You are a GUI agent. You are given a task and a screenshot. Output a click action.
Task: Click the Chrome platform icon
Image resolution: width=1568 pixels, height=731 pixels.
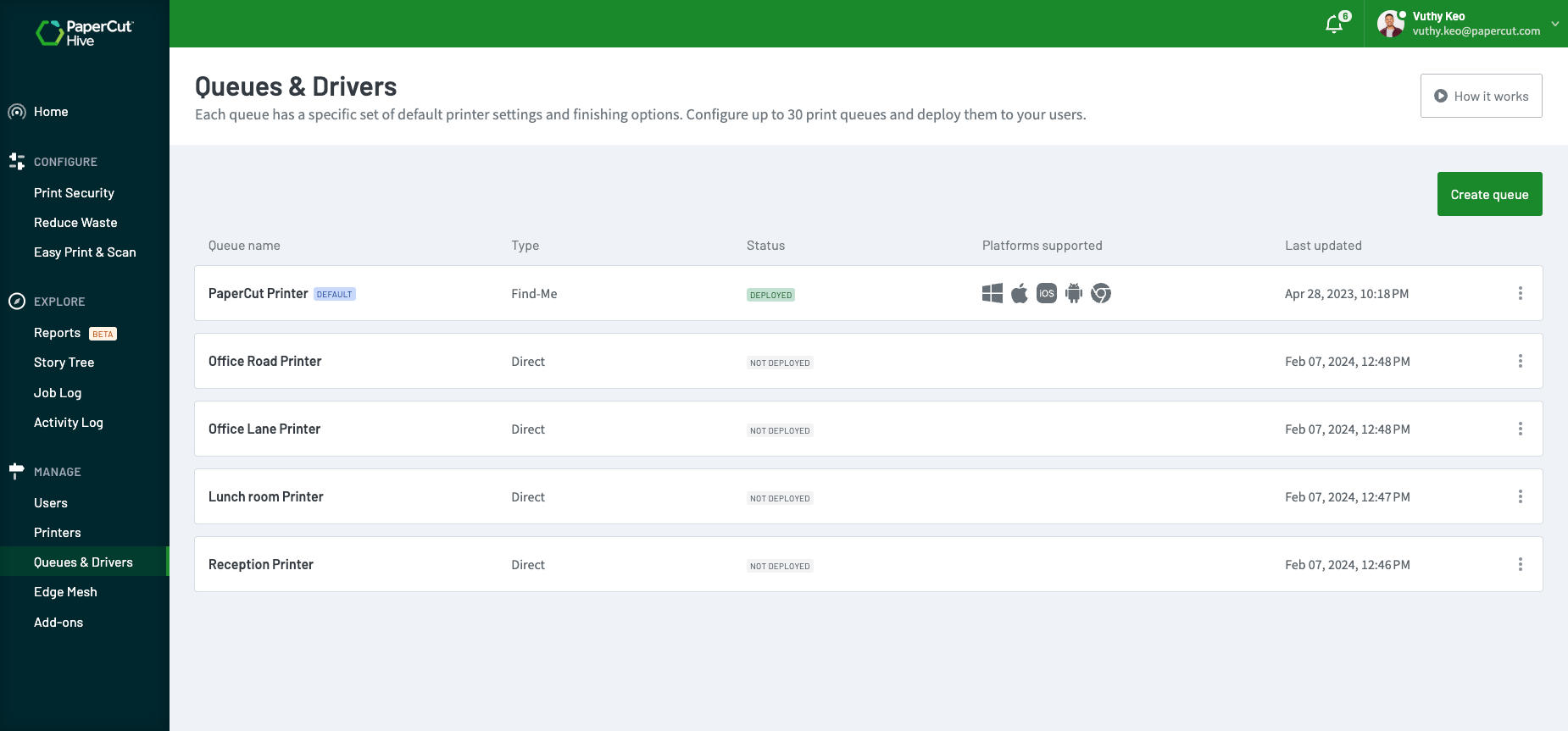coord(1101,293)
